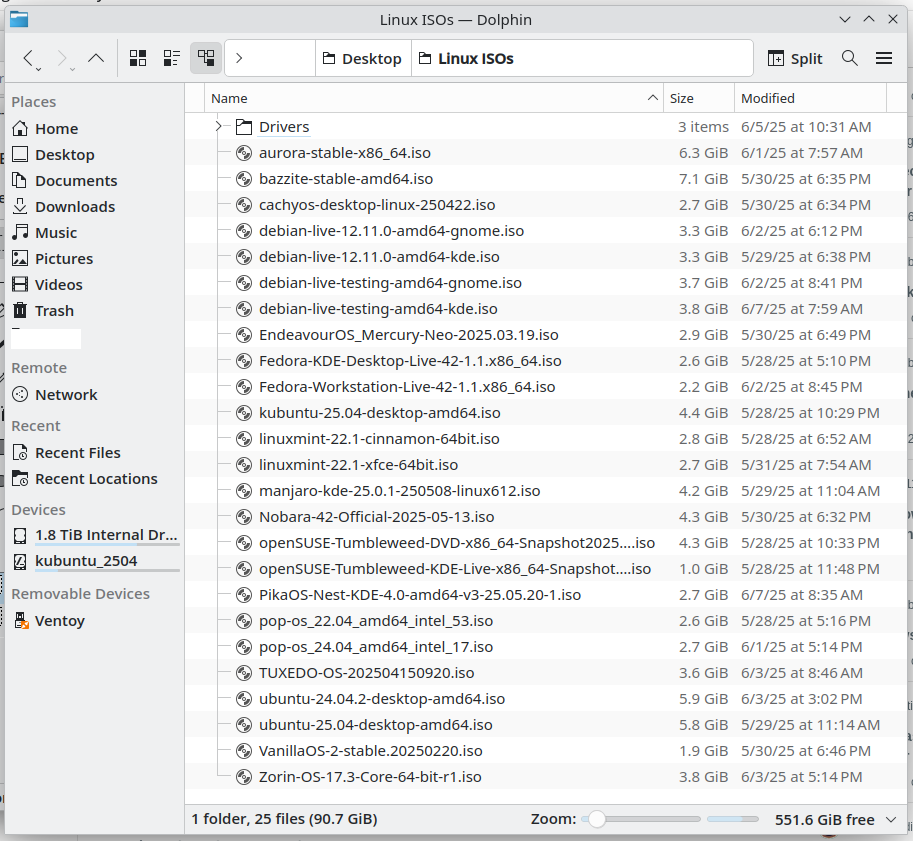Switch to Details view mode
Viewport: 913px width, 841px height.
coord(206,58)
